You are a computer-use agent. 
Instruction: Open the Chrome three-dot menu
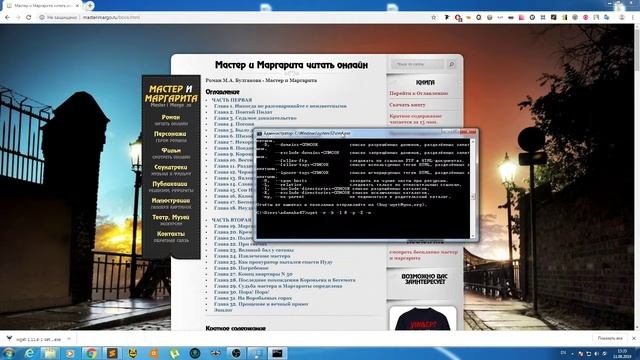(633, 18)
